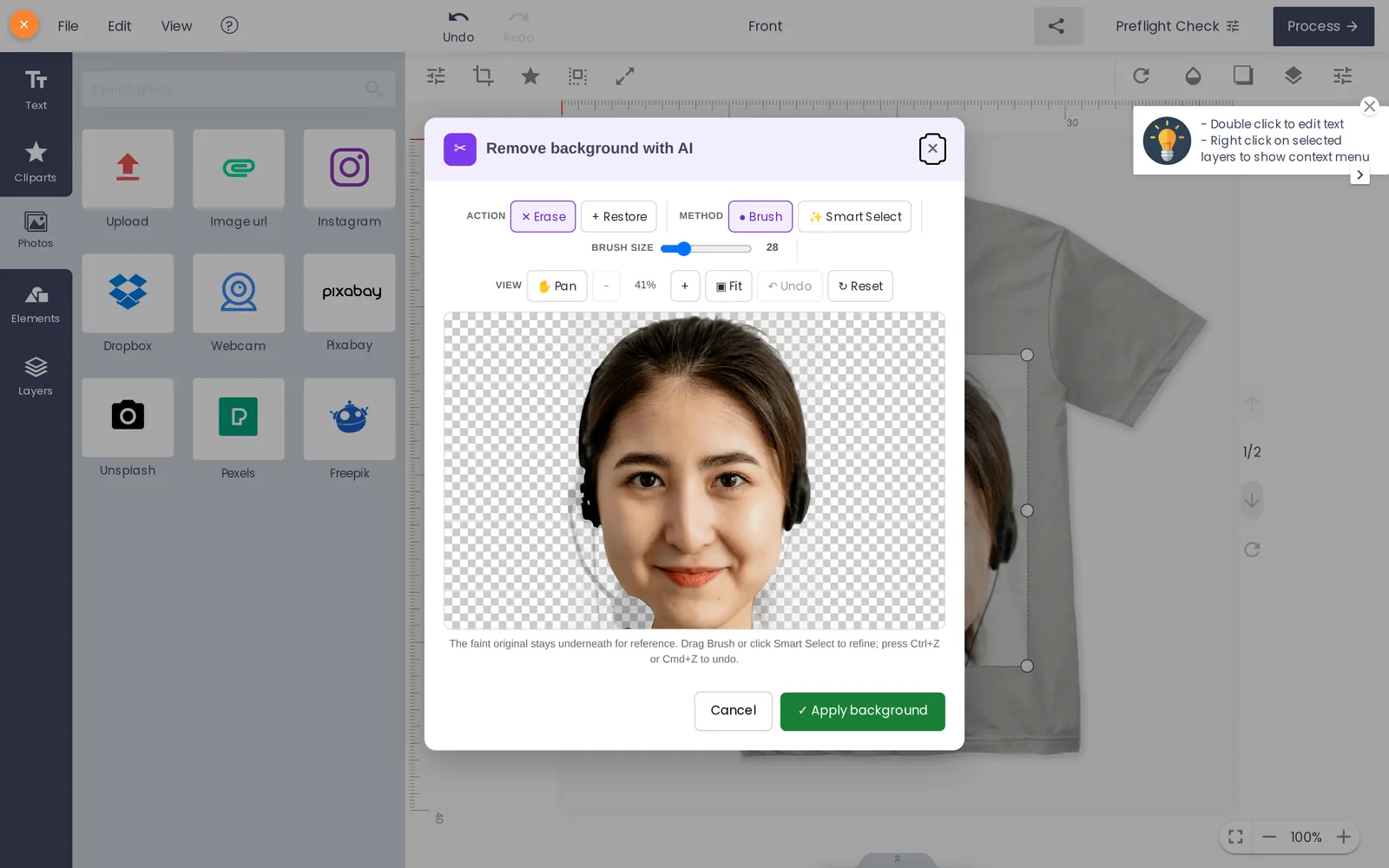Close the Remove background dialog
Viewport: 1389px width, 868px height.
pyautogui.click(x=932, y=148)
